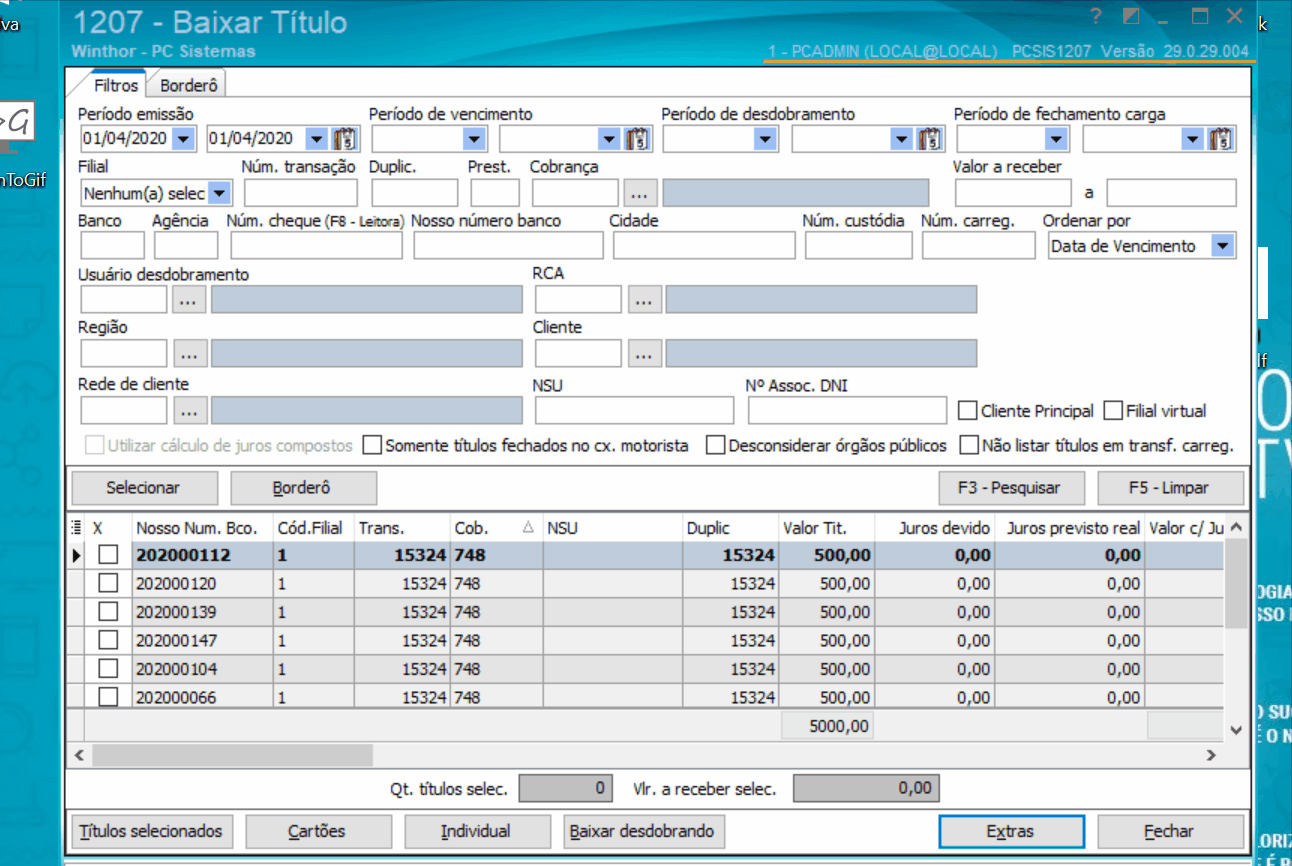This screenshot has width=1292, height=866.
Task: Click the Juros devido column header
Action: pyautogui.click(x=935, y=528)
